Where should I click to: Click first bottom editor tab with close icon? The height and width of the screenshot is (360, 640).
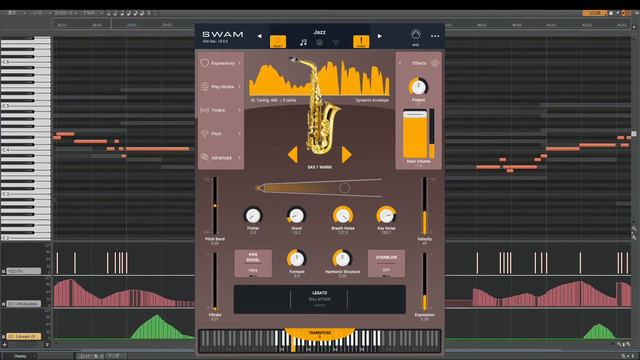coord(91,356)
